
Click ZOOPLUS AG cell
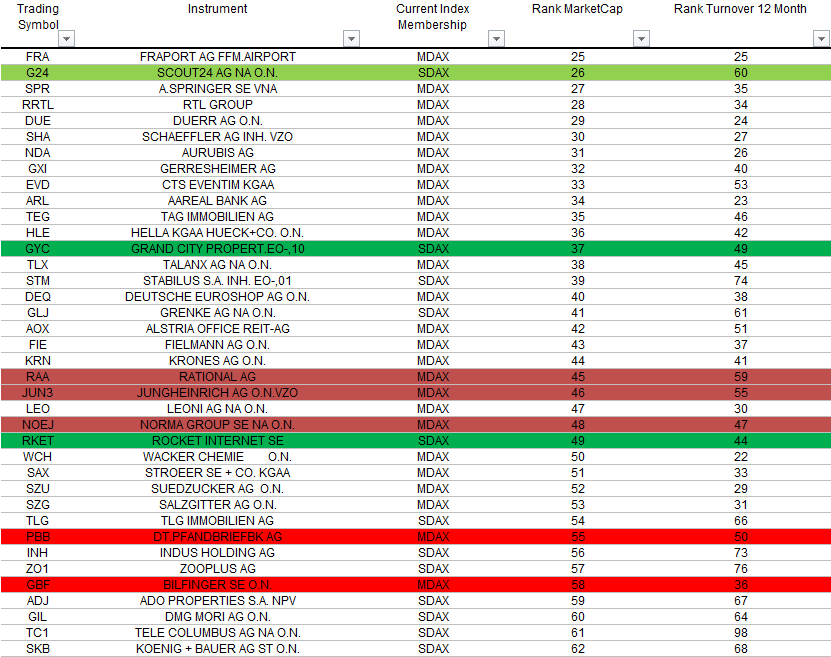(x=217, y=569)
